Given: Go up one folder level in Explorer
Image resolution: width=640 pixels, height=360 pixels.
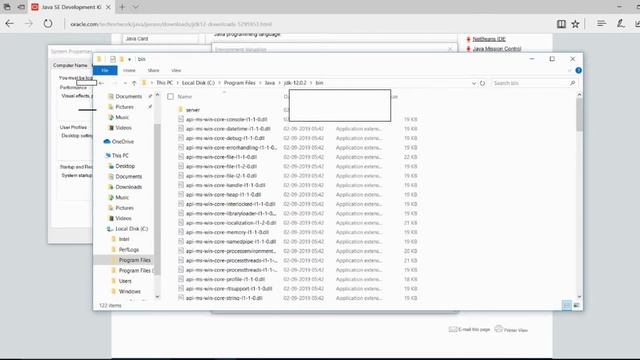Looking at the screenshot, I should point(134,83).
